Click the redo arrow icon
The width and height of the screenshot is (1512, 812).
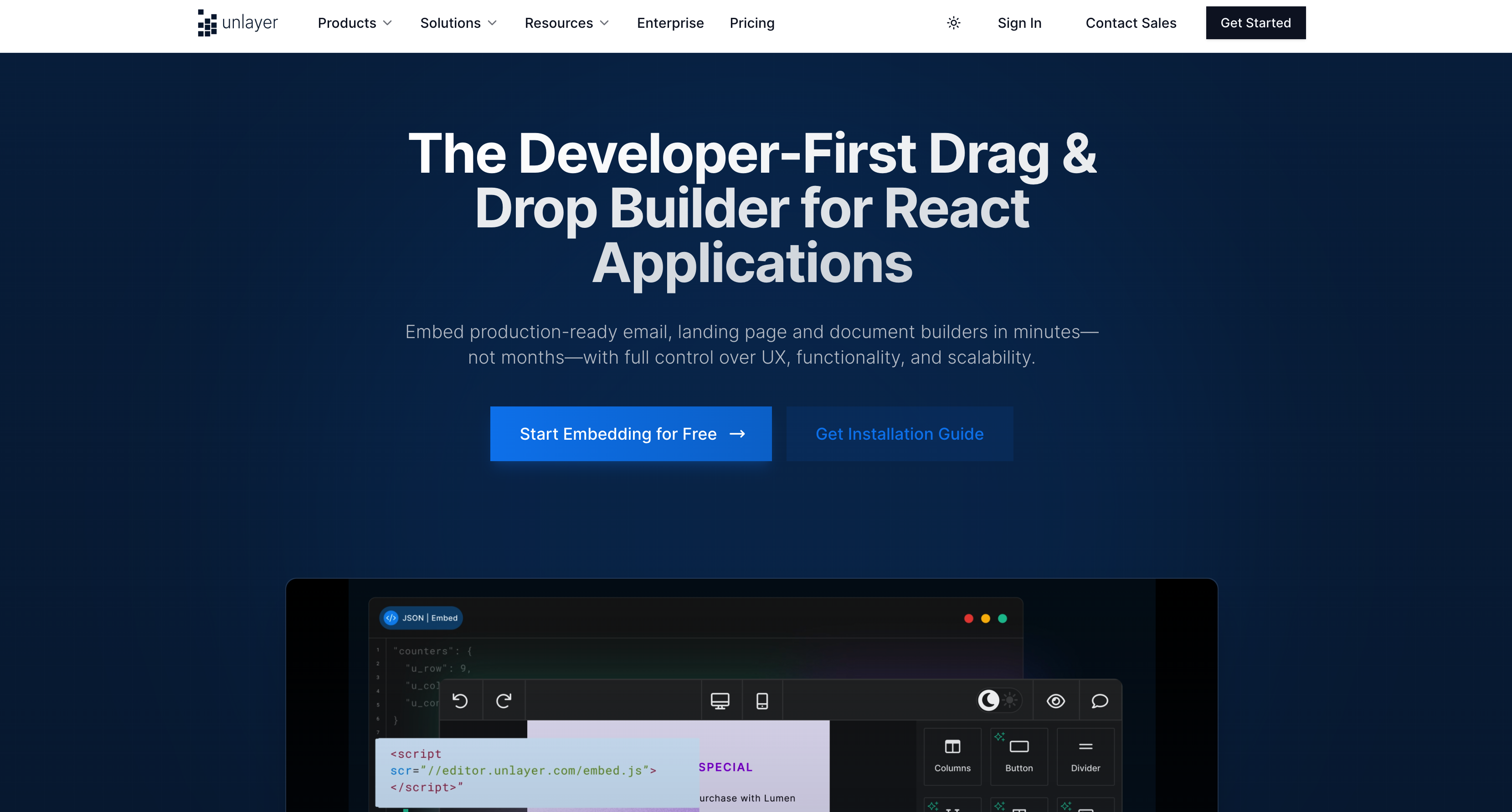[x=504, y=700]
